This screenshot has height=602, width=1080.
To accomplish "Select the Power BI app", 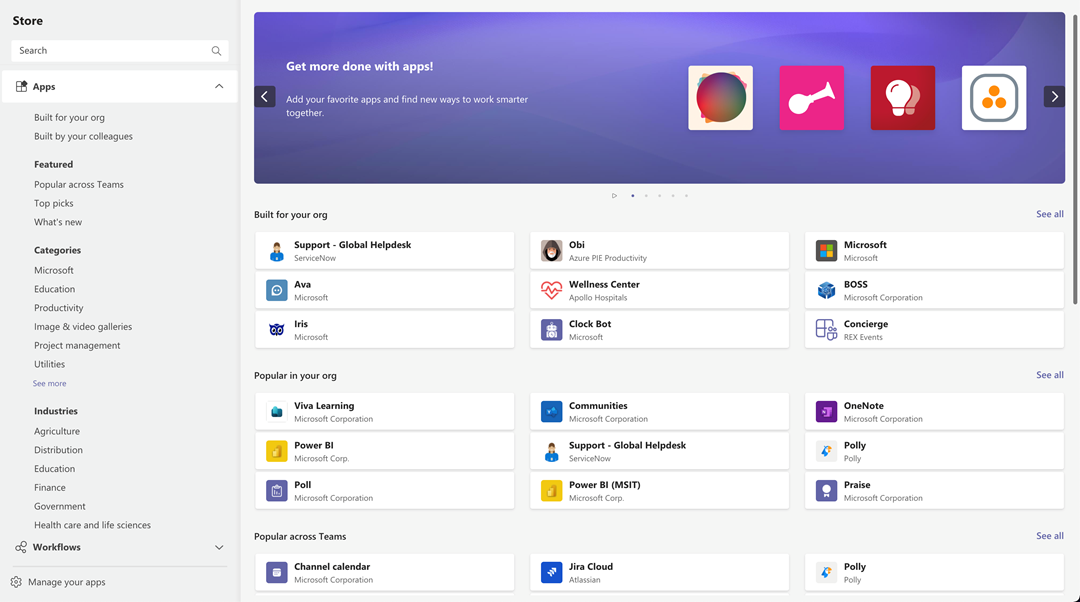I will click(384, 450).
